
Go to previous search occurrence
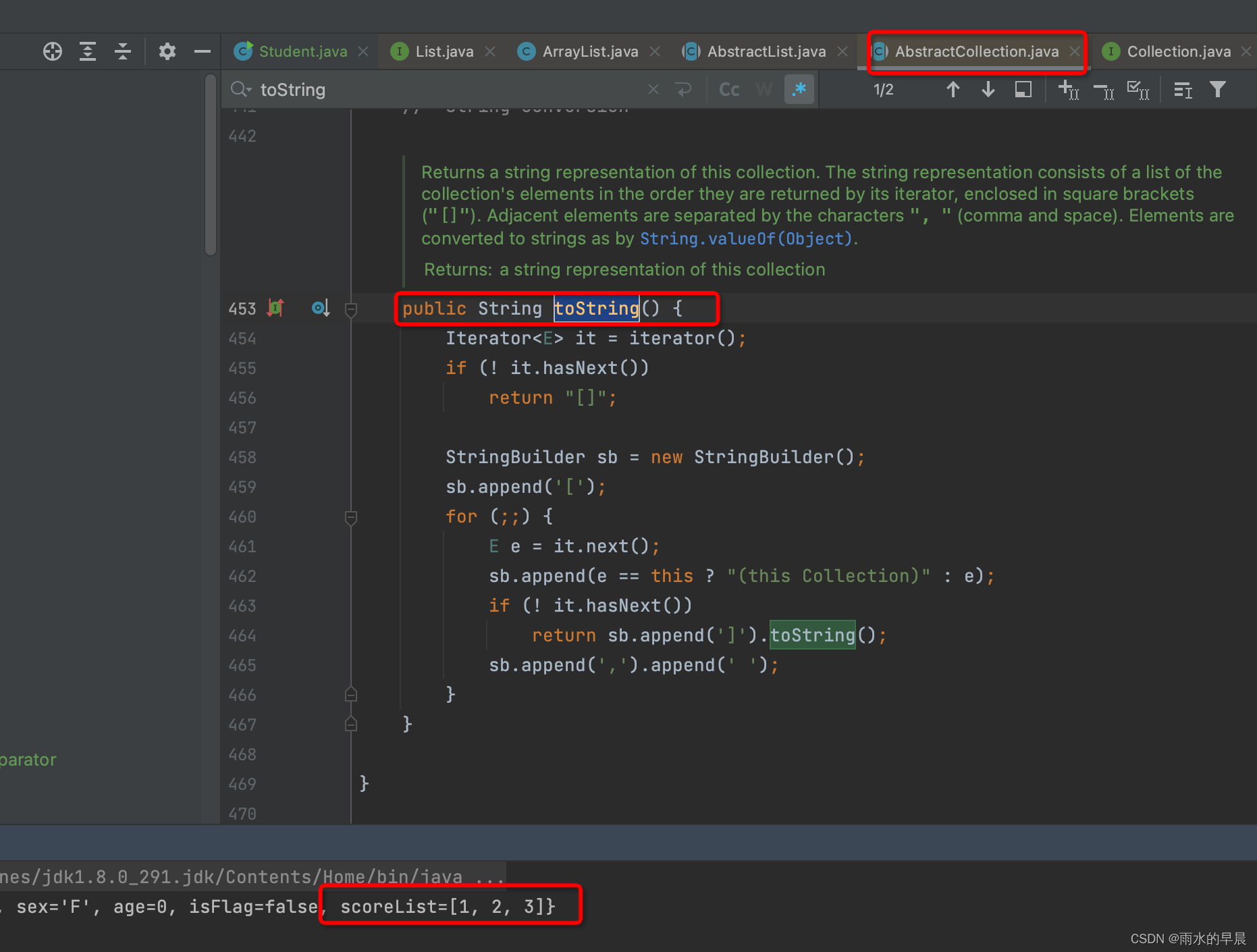(953, 89)
